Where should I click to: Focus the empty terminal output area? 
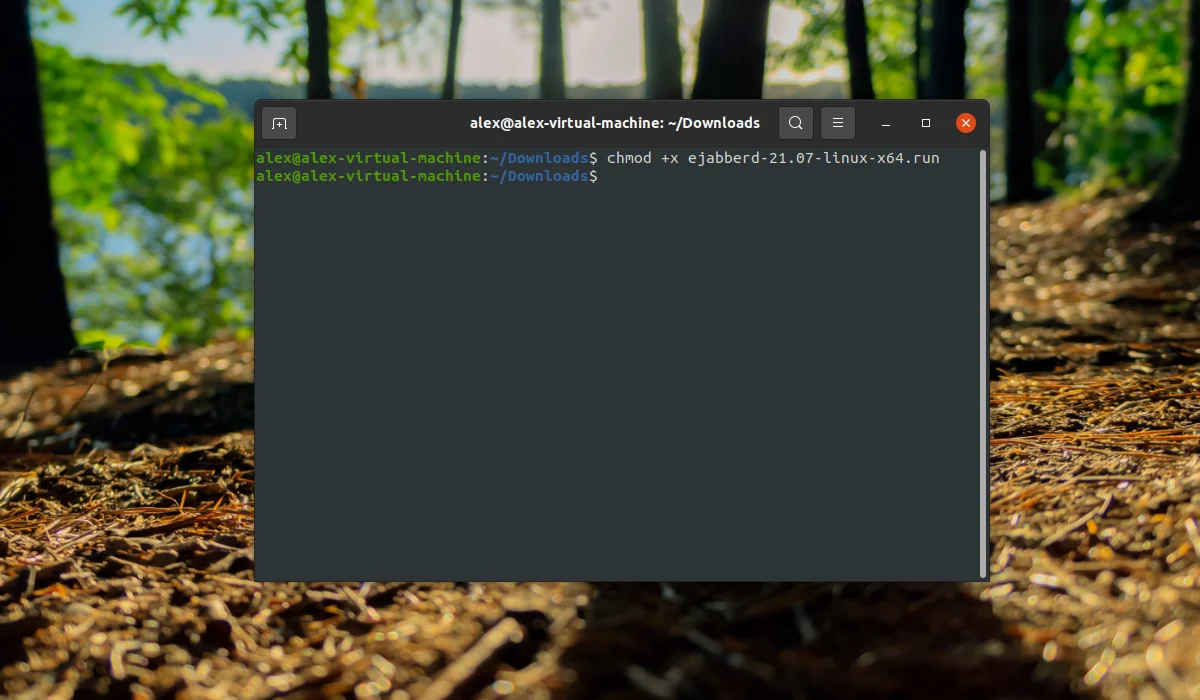(x=616, y=380)
